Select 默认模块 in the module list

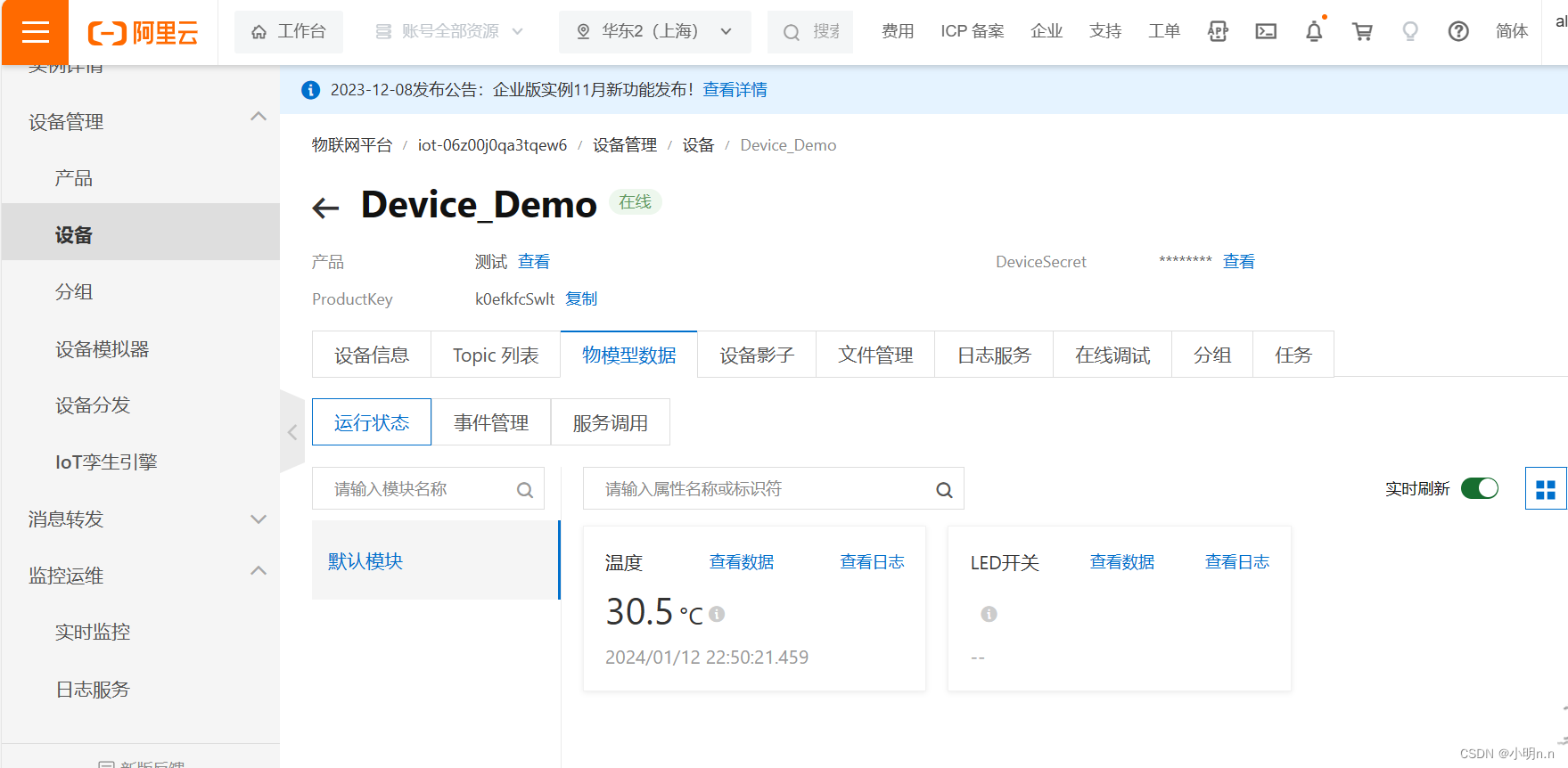pos(436,560)
